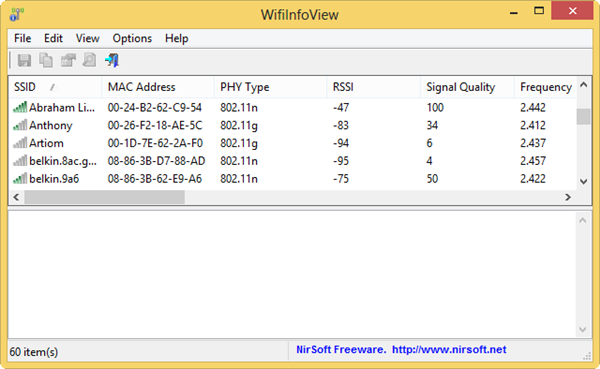Screen dimensions: 600x369
Task: Click the WifiInfoView app icon in title bar
Action: (x=17, y=15)
